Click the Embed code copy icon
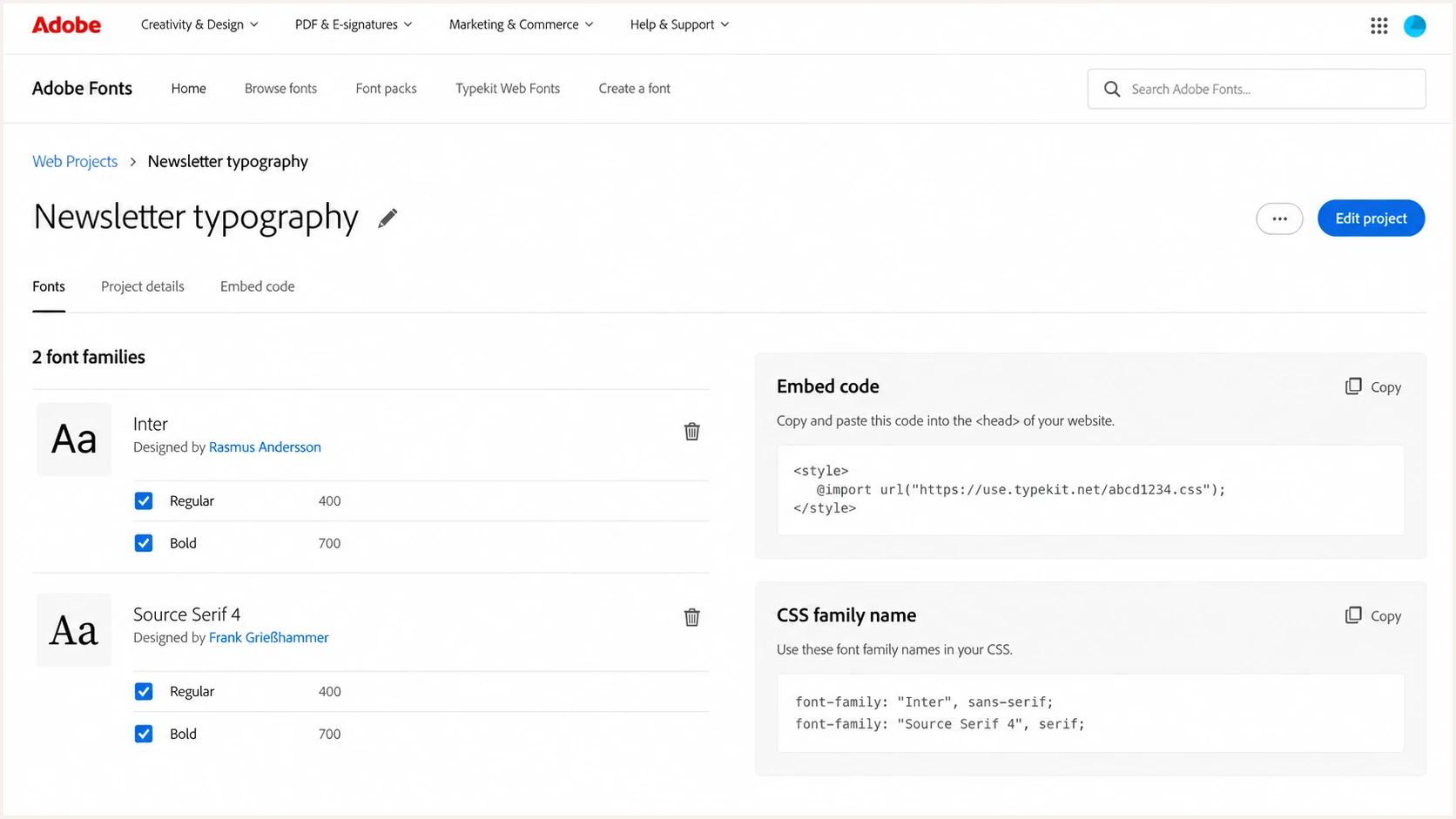The height and width of the screenshot is (819, 1456). click(1352, 386)
